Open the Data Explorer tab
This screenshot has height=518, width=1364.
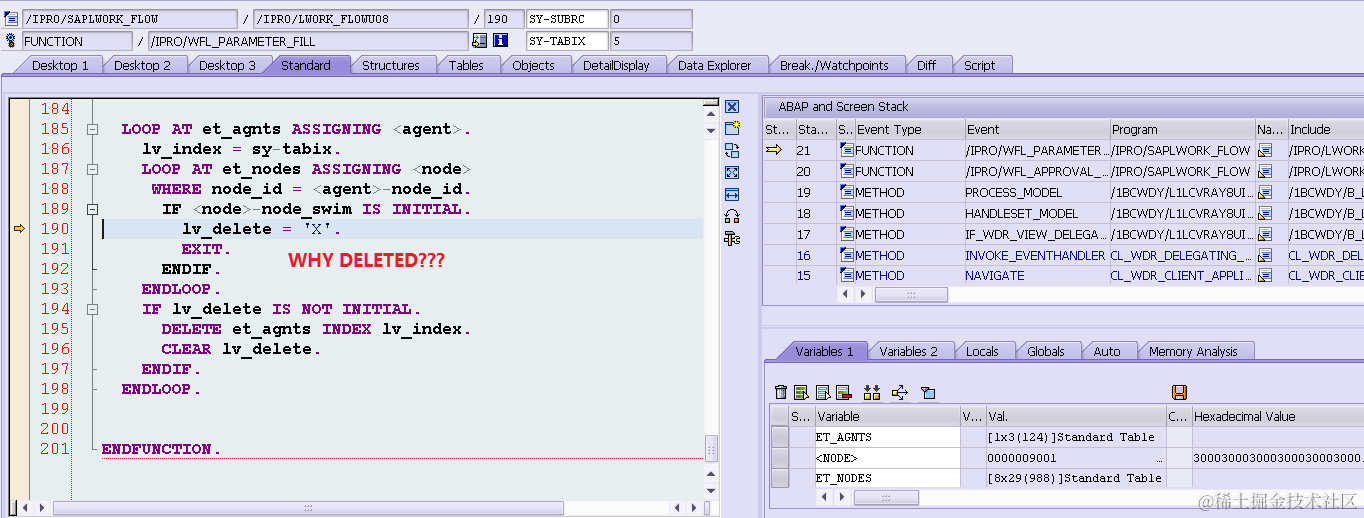pos(714,65)
